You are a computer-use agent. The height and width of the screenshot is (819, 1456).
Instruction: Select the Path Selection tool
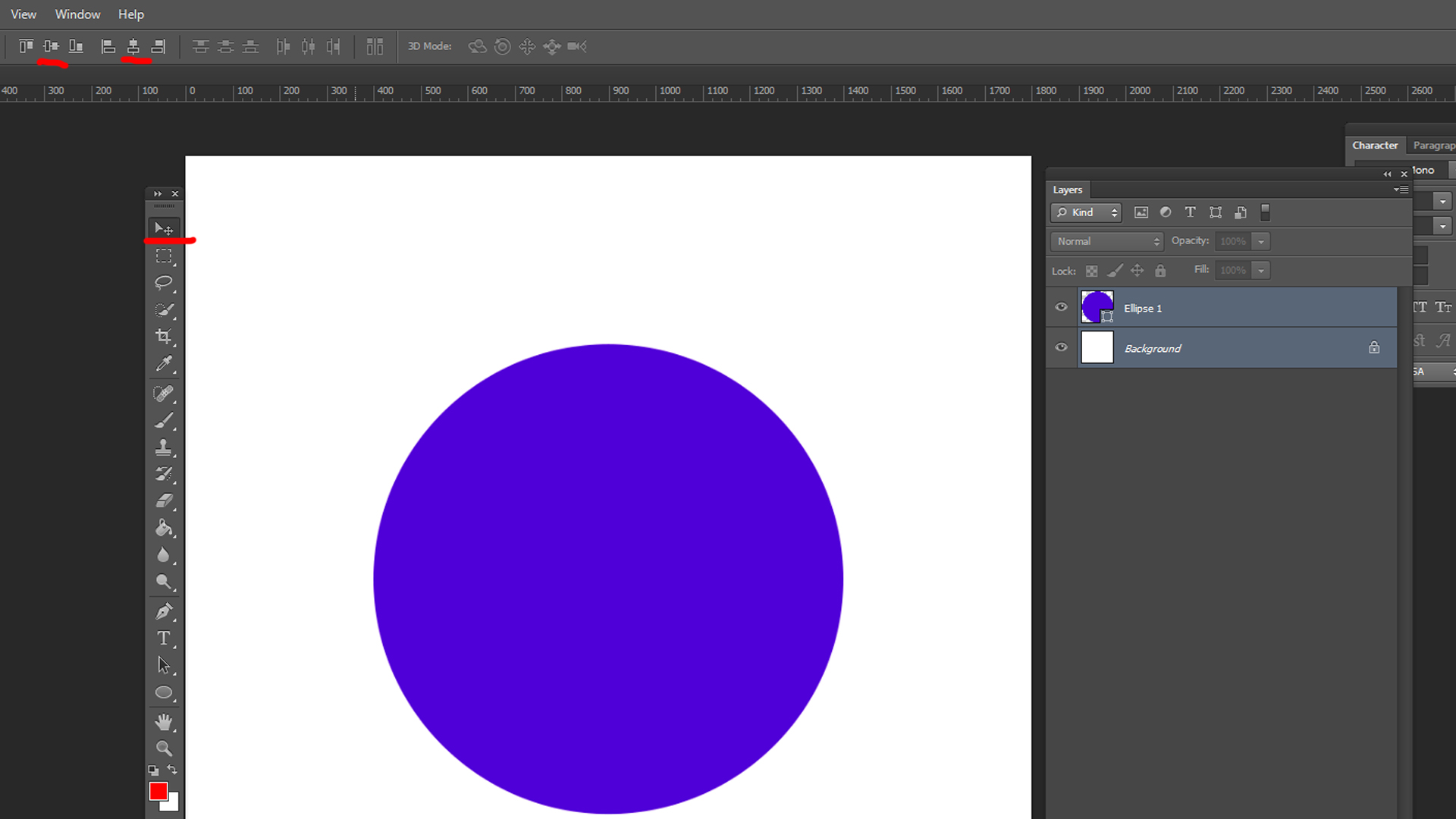164,665
